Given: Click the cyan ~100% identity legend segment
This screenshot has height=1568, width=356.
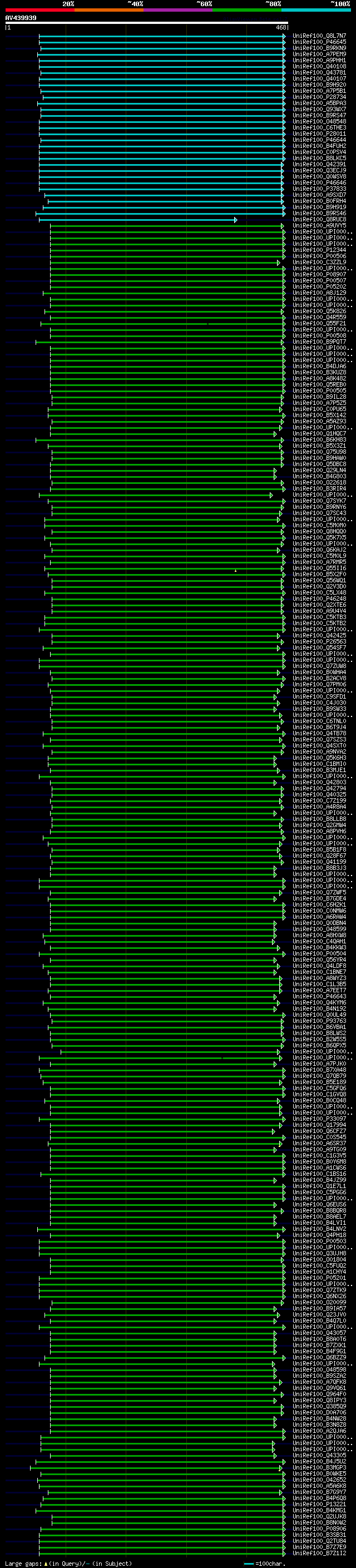Looking at the screenshot, I should 316,10.
